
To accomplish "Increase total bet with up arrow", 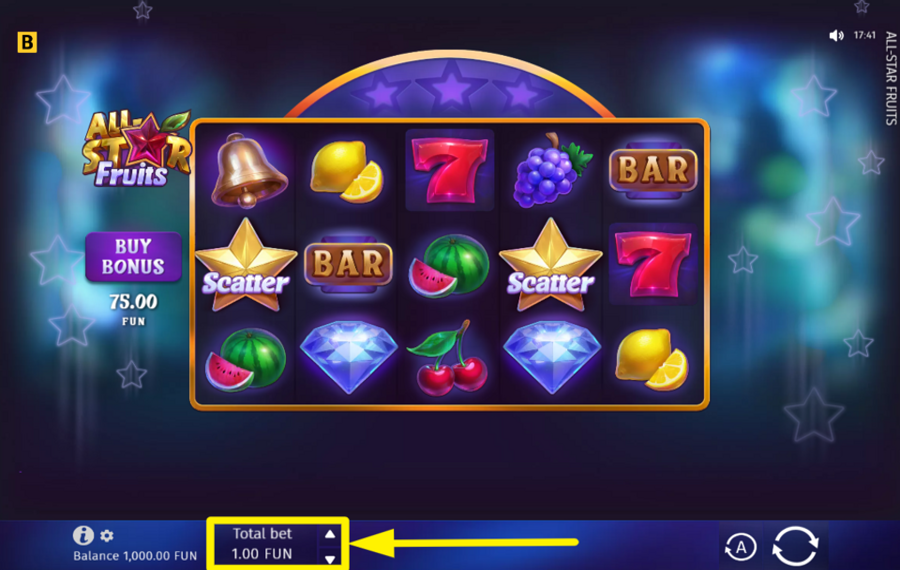I will (x=330, y=534).
